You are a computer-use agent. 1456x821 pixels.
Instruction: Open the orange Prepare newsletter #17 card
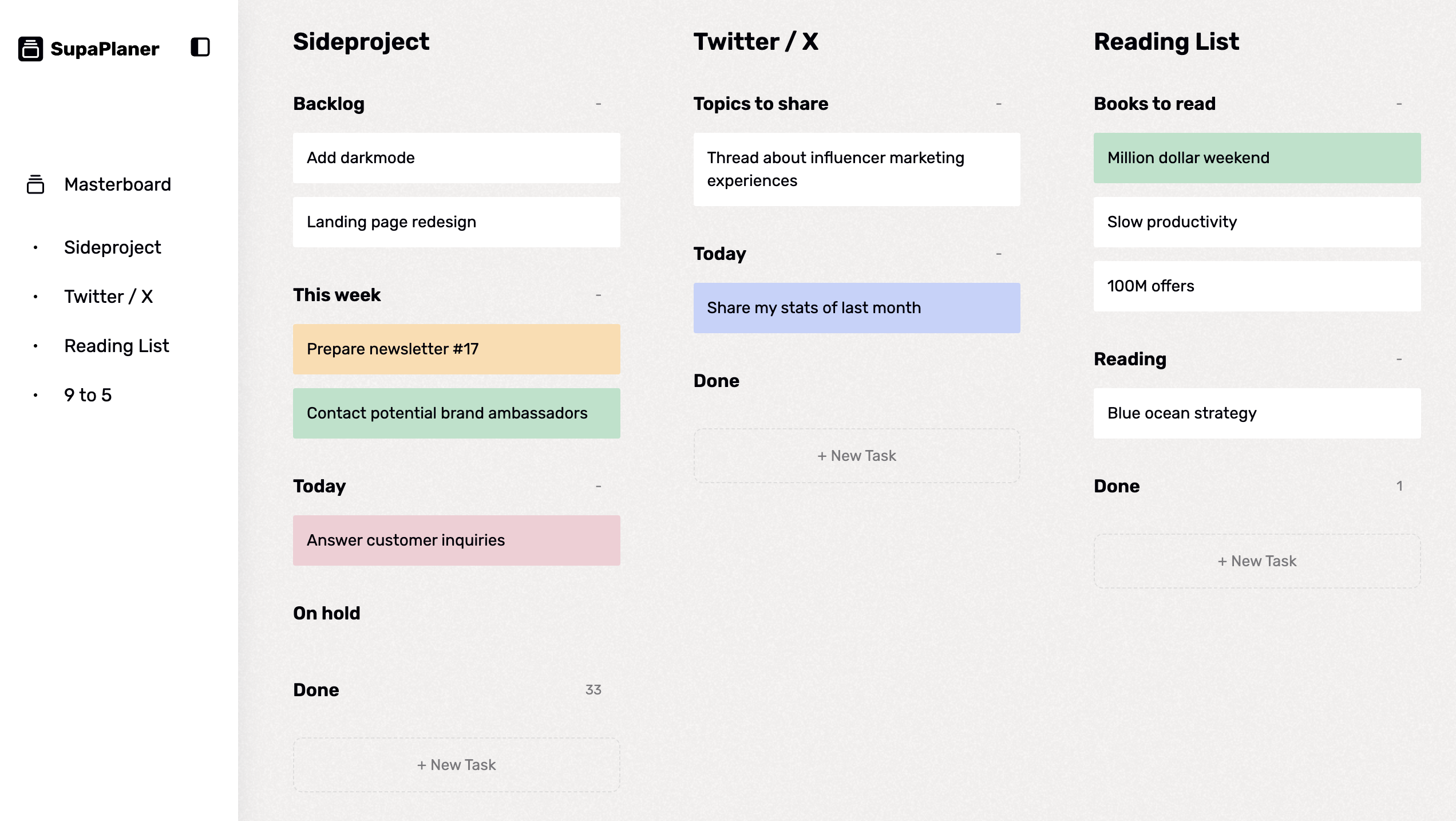(457, 349)
